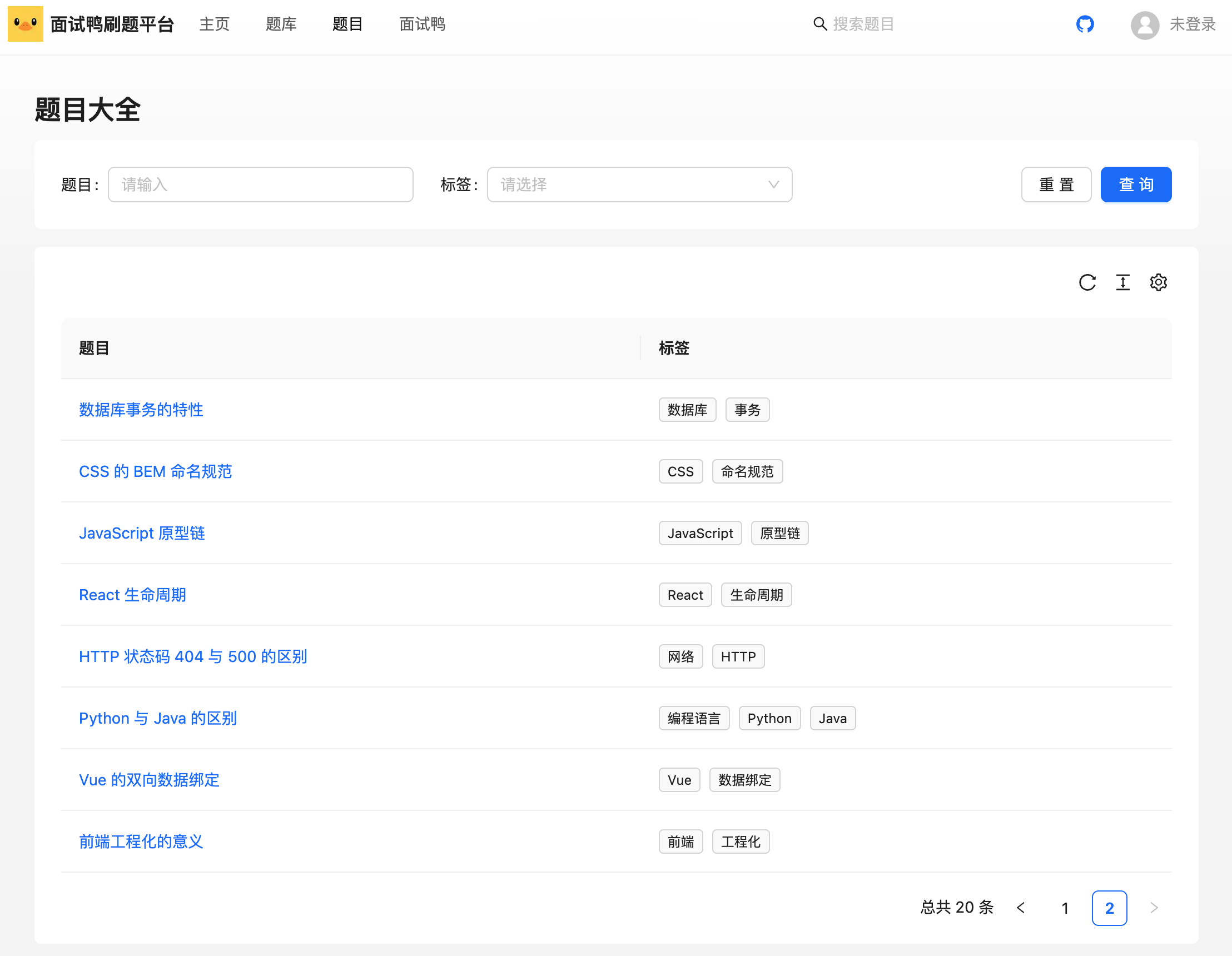
Task: Open the JavaScript 原型链 question link
Action: click(142, 534)
